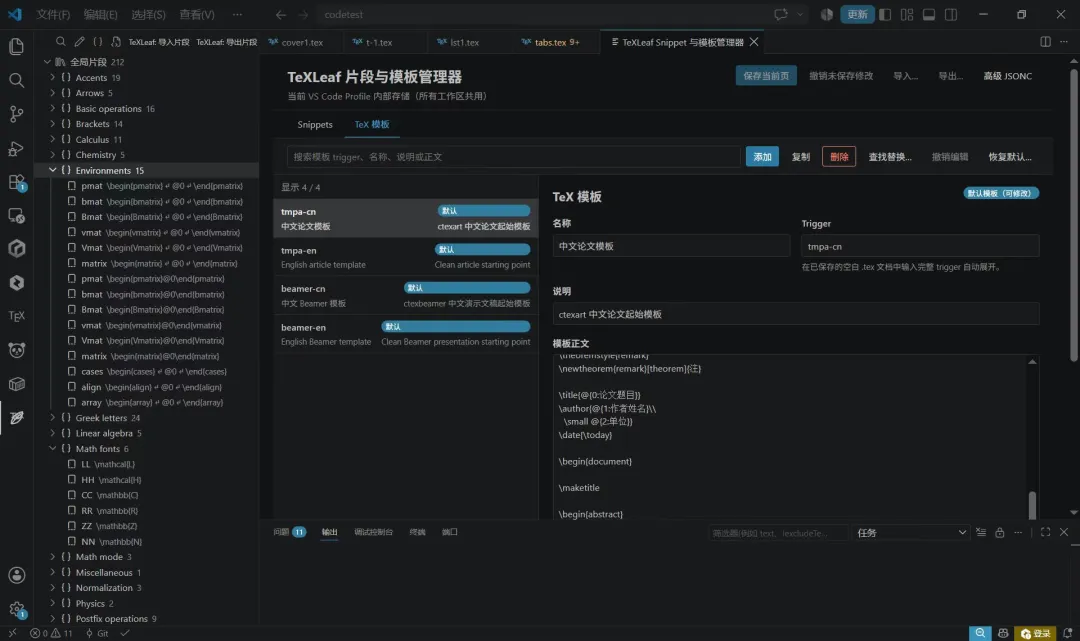Open the TeX sidebar view
1080x641 pixels.
point(17,316)
